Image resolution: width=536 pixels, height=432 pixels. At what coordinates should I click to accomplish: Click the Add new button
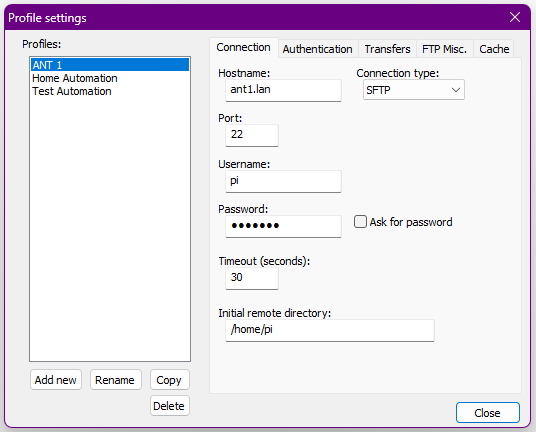point(56,380)
